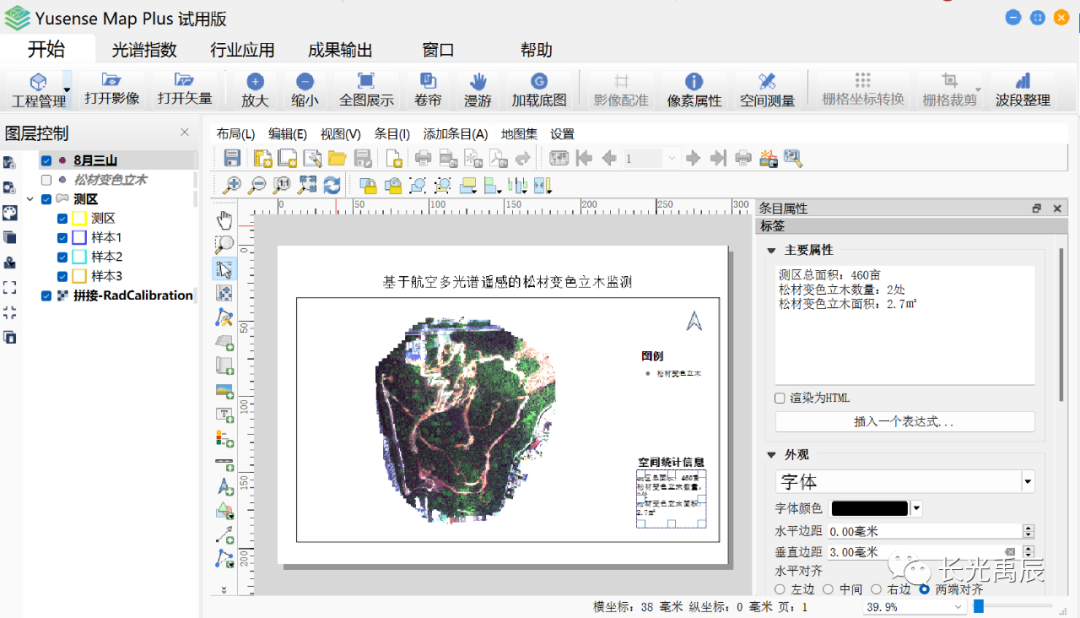Collapse the 主要属性 section
Image resolution: width=1080 pixels, height=618 pixels.
pyautogui.click(x=771, y=250)
